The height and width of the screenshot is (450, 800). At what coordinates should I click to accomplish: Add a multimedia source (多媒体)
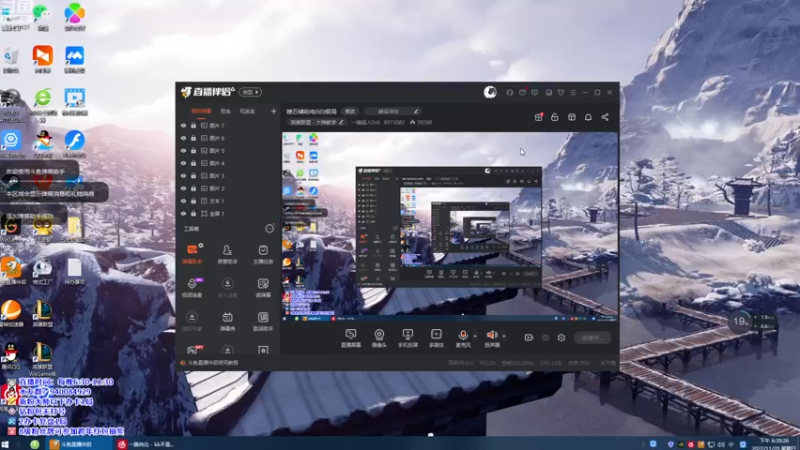(436, 338)
